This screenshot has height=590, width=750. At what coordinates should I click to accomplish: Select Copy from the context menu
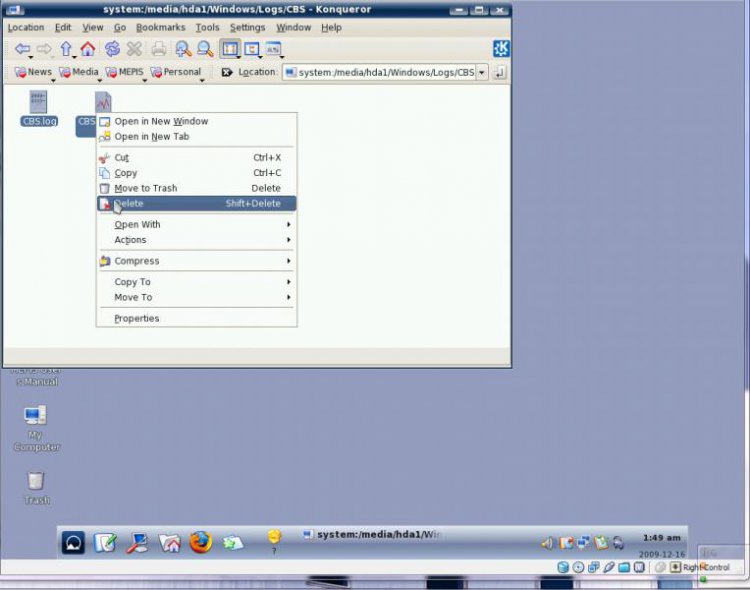(x=197, y=173)
